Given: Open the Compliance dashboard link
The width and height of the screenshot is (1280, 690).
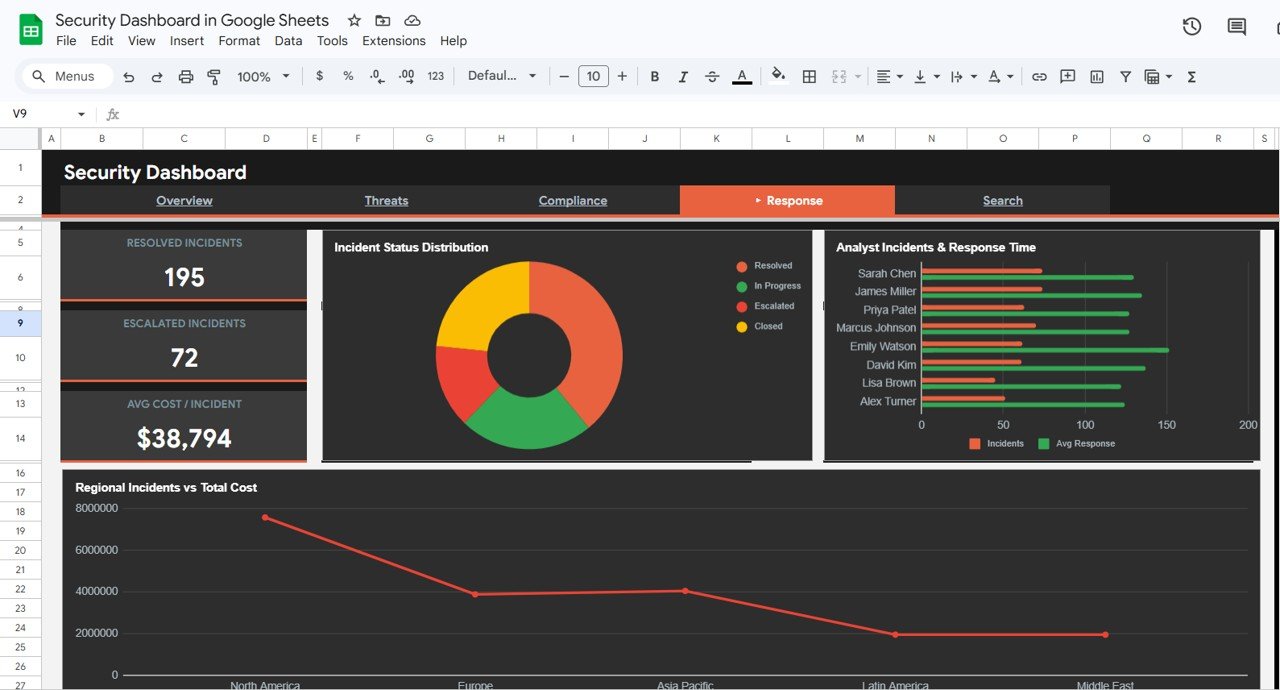Looking at the screenshot, I should tap(572, 201).
